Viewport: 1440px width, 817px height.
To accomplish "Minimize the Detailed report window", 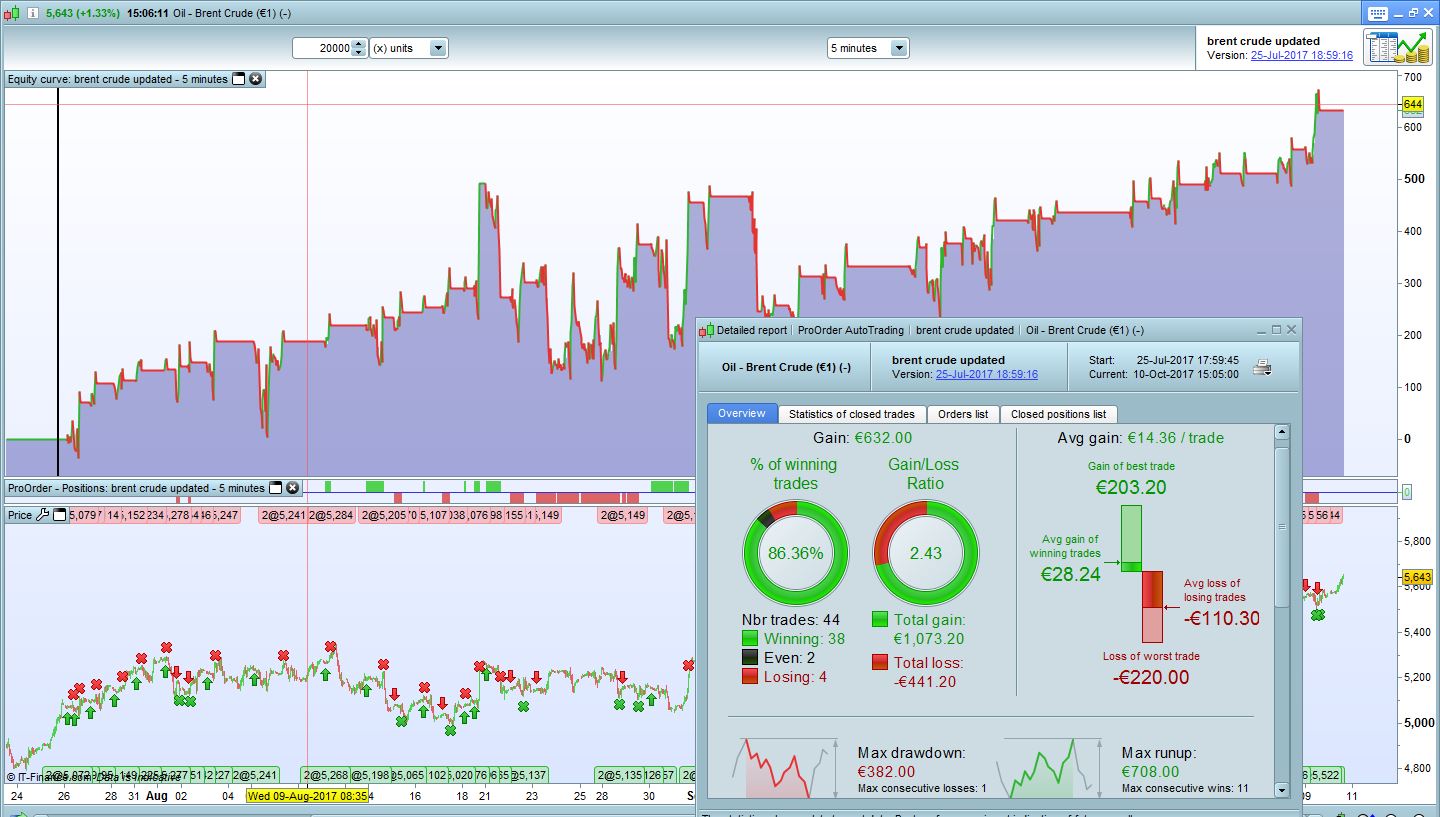I will (x=1259, y=329).
